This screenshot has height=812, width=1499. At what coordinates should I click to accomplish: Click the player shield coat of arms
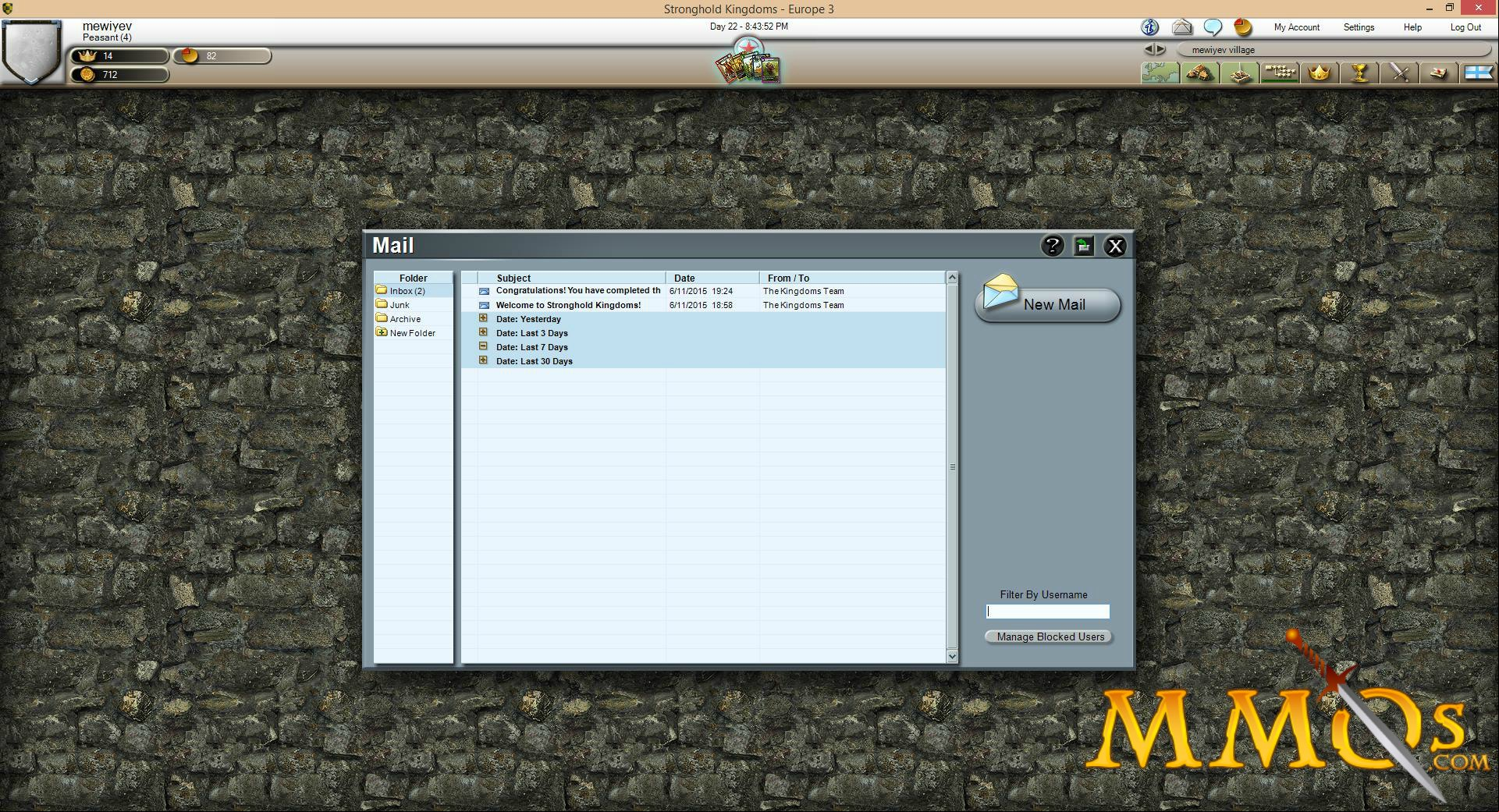pyautogui.click(x=31, y=51)
